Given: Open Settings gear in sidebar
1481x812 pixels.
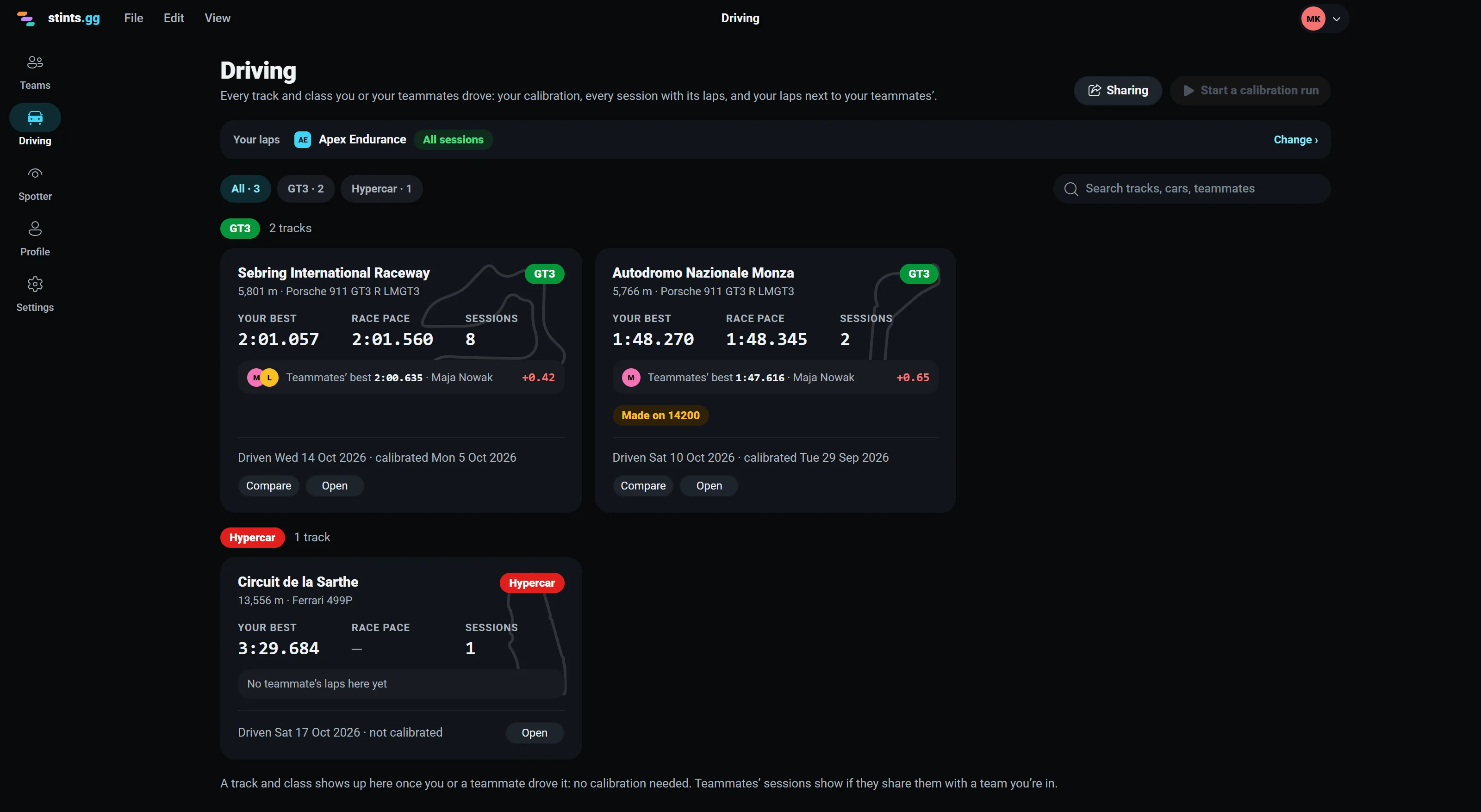Looking at the screenshot, I should [35, 284].
